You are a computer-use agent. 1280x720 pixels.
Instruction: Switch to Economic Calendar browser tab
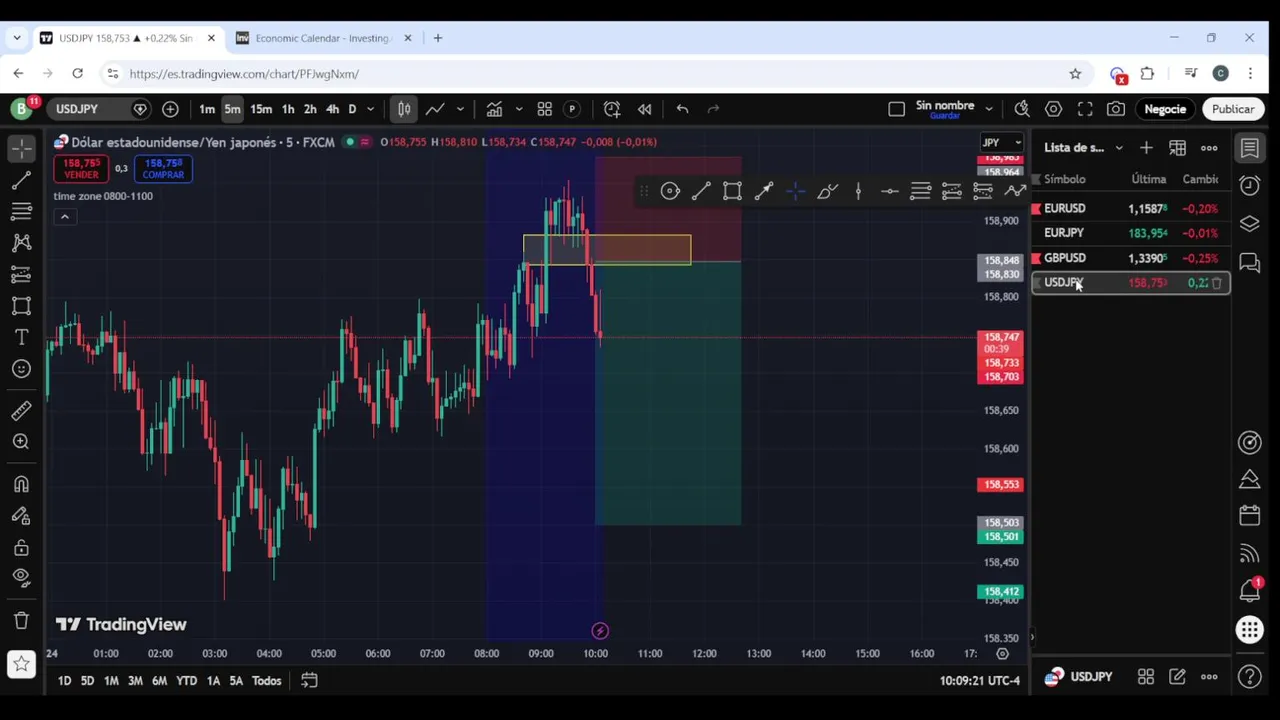[x=323, y=38]
